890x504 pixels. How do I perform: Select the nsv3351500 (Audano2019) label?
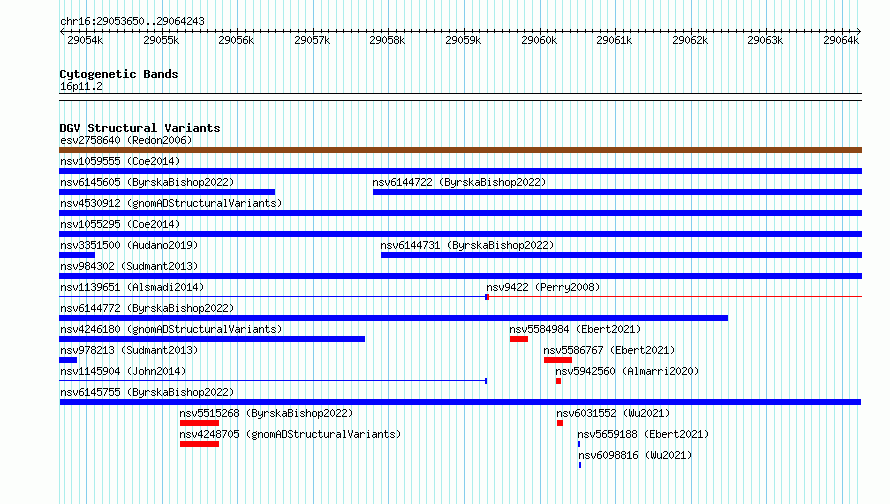coord(129,245)
